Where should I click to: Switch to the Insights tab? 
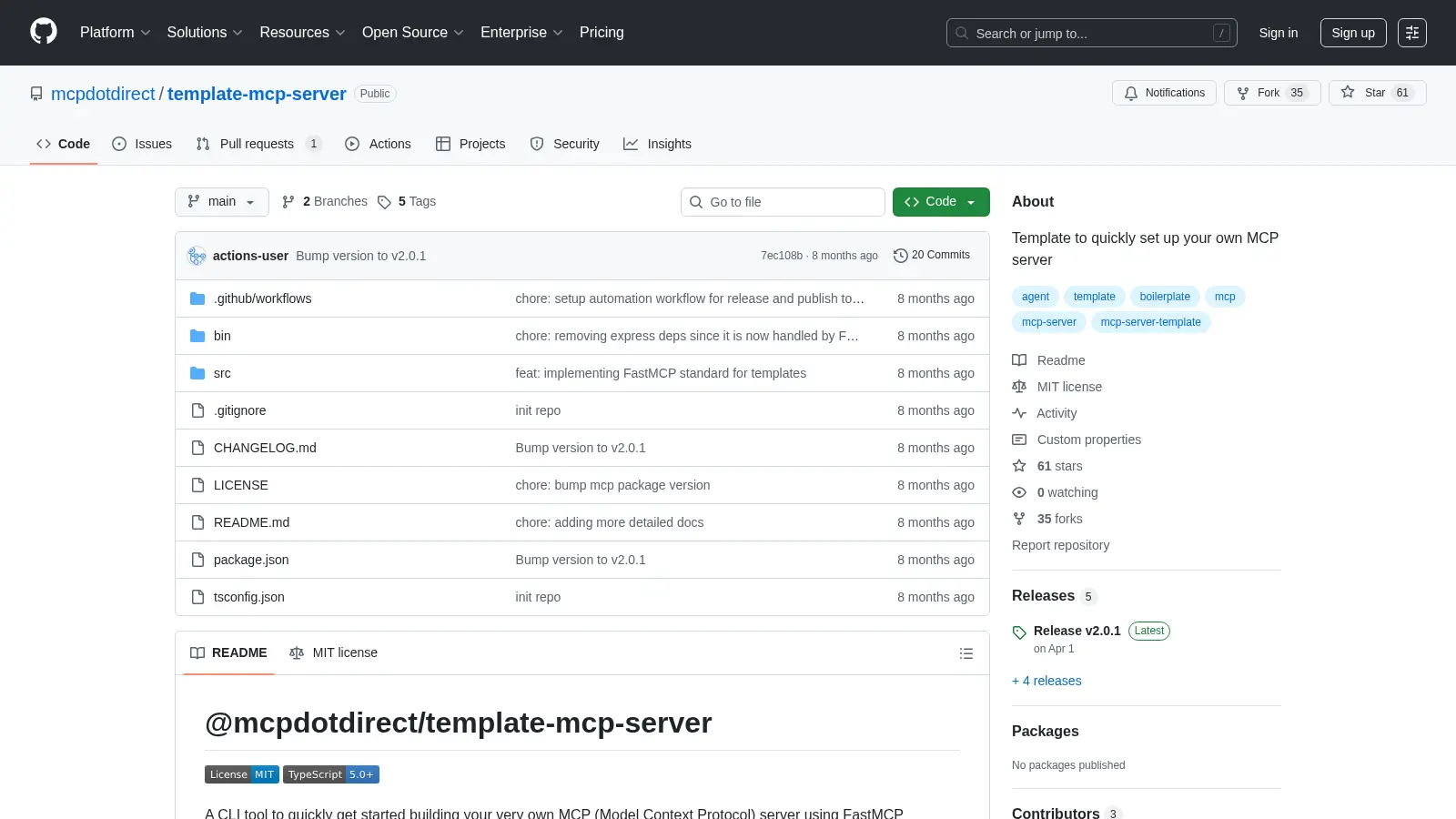coord(657,144)
